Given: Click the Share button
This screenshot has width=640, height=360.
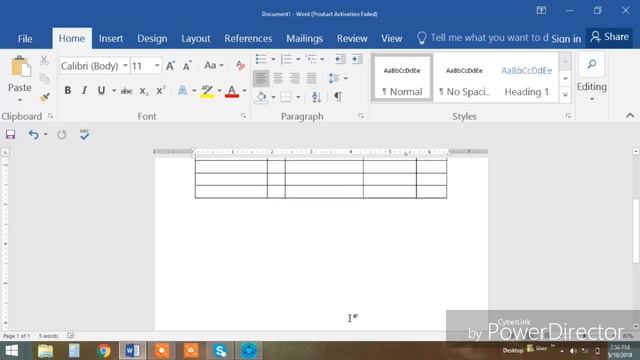Looking at the screenshot, I should click(x=609, y=37).
